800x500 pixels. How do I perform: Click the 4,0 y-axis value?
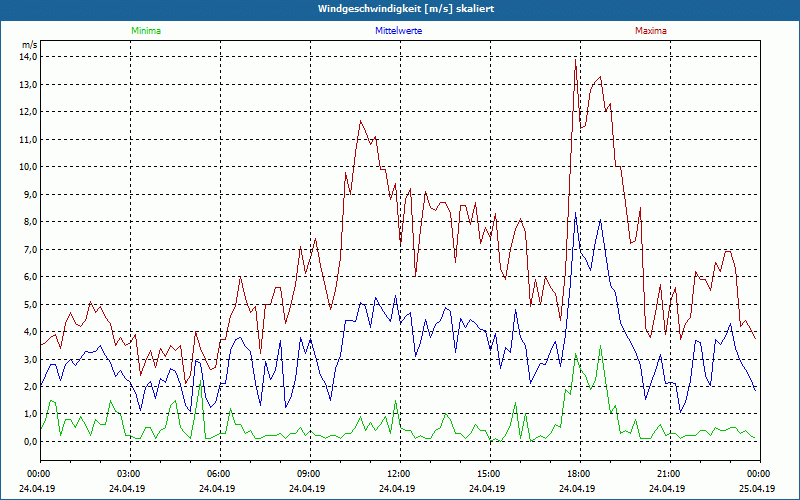click(x=31, y=332)
